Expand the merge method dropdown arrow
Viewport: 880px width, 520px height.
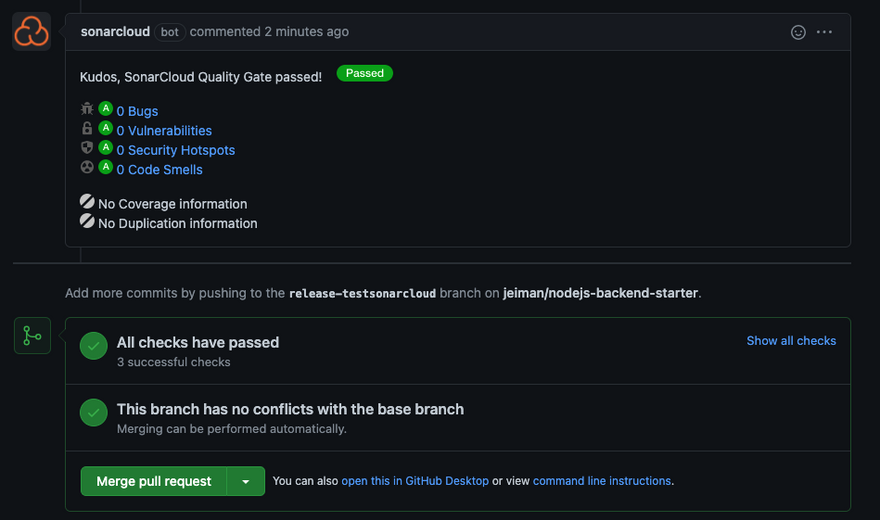(246, 481)
